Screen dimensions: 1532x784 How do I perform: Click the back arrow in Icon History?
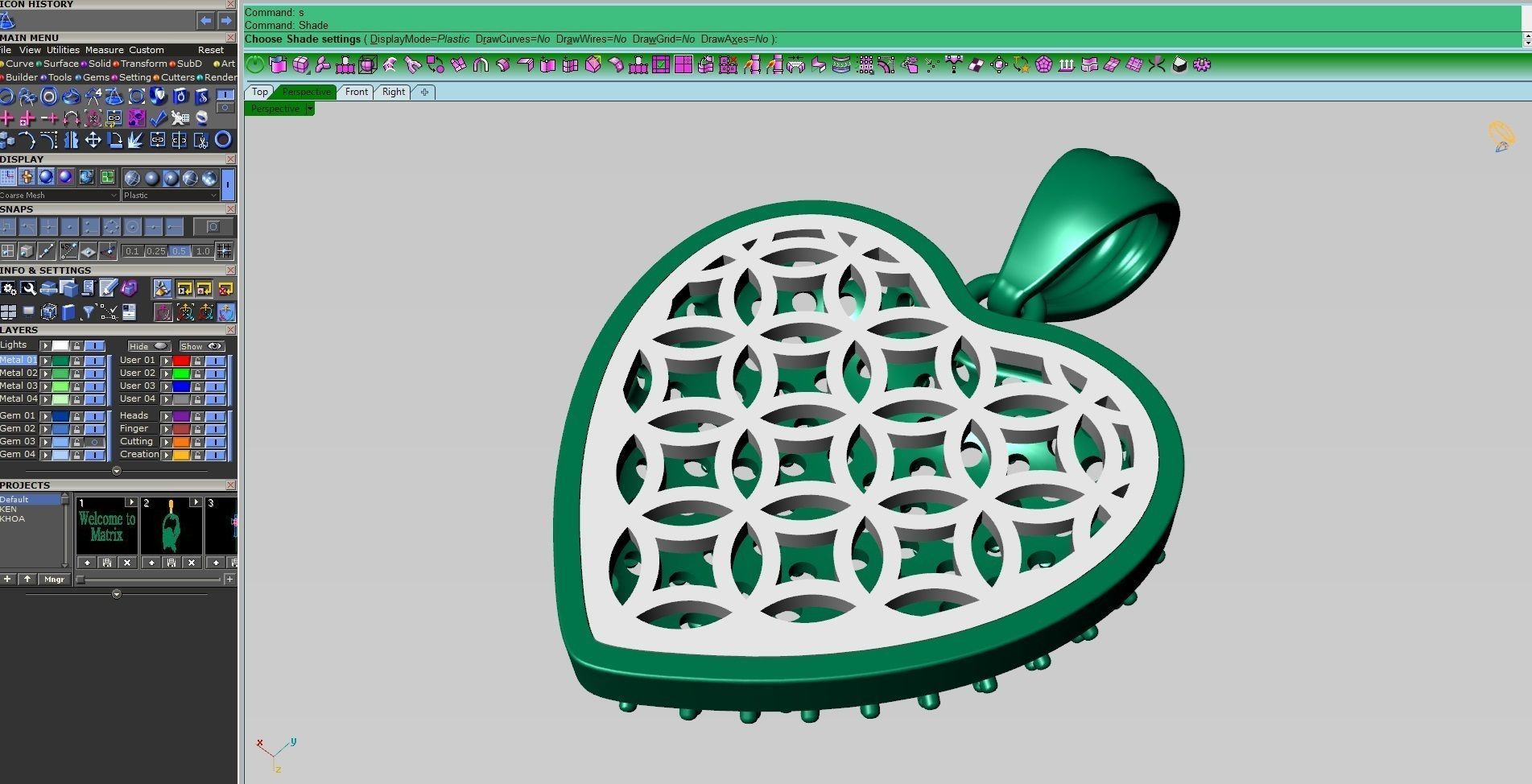(x=206, y=20)
